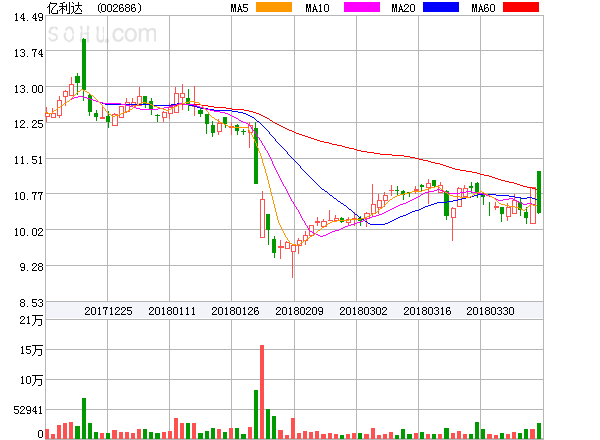Click the 20180209 date label
Image resolution: width=600 pixels, height=440 pixels.
coord(299,311)
